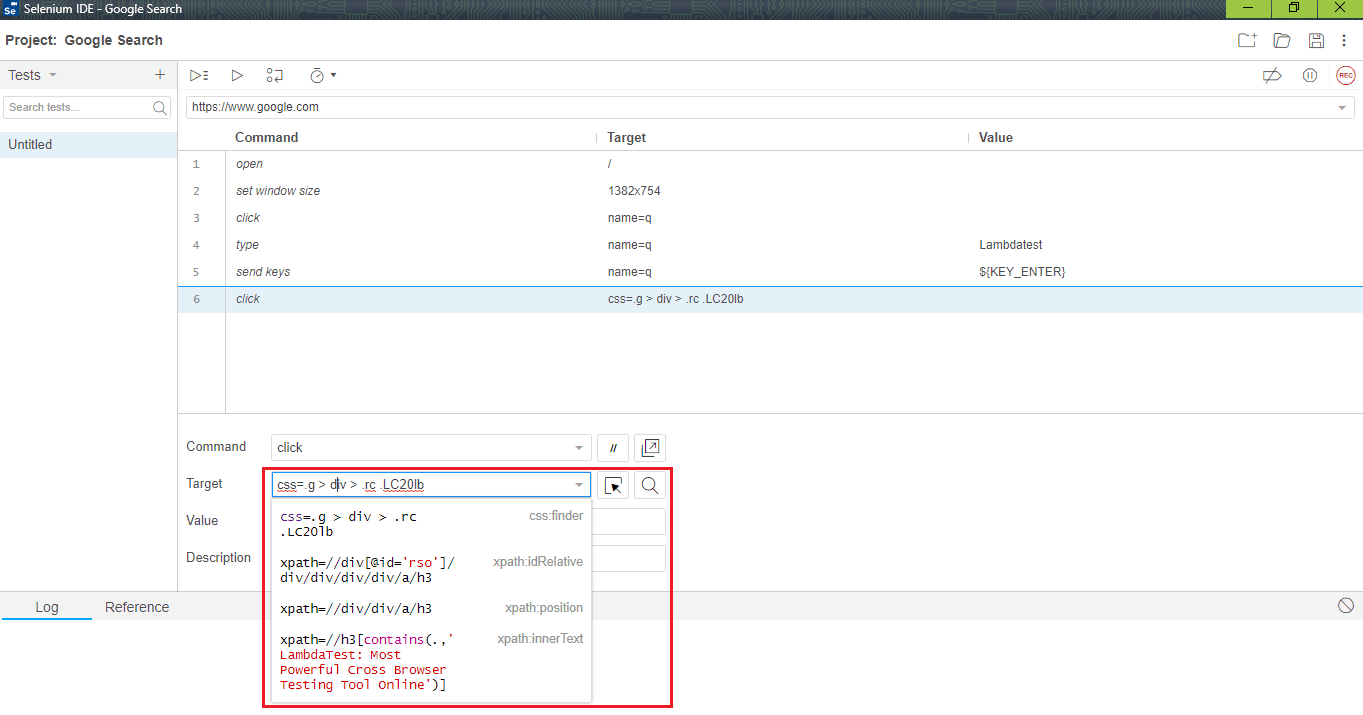This screenshot has width=1363, height=715.
Task: Open the code export window icon
Action: click(x=650, y=447)
